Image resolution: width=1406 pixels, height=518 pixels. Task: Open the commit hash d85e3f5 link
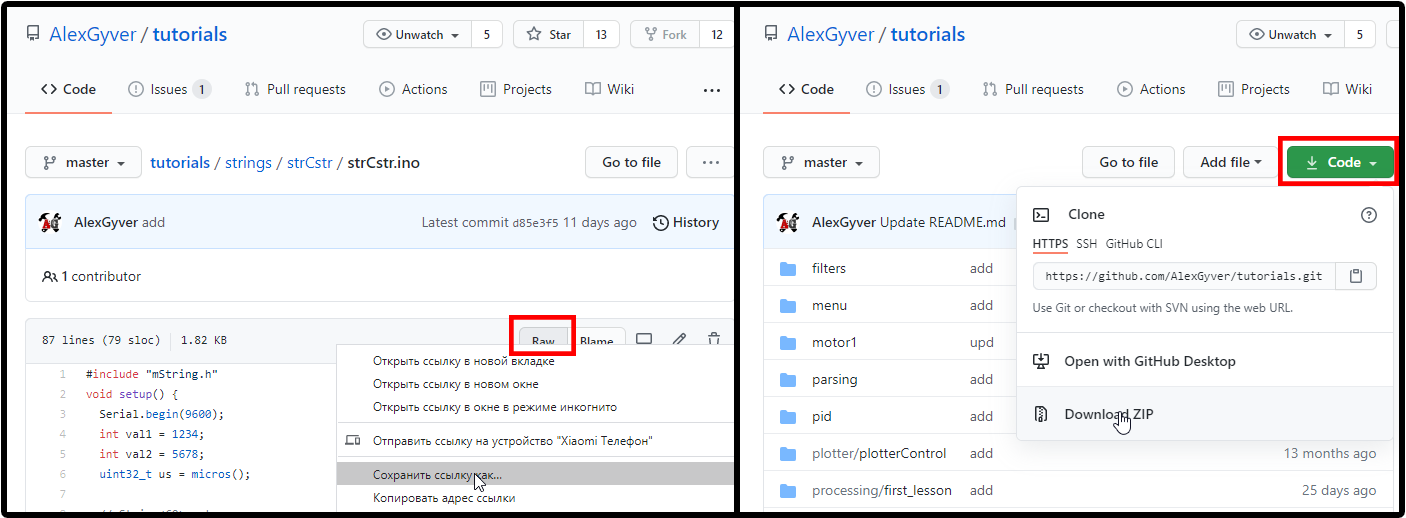tap(535, 223)
